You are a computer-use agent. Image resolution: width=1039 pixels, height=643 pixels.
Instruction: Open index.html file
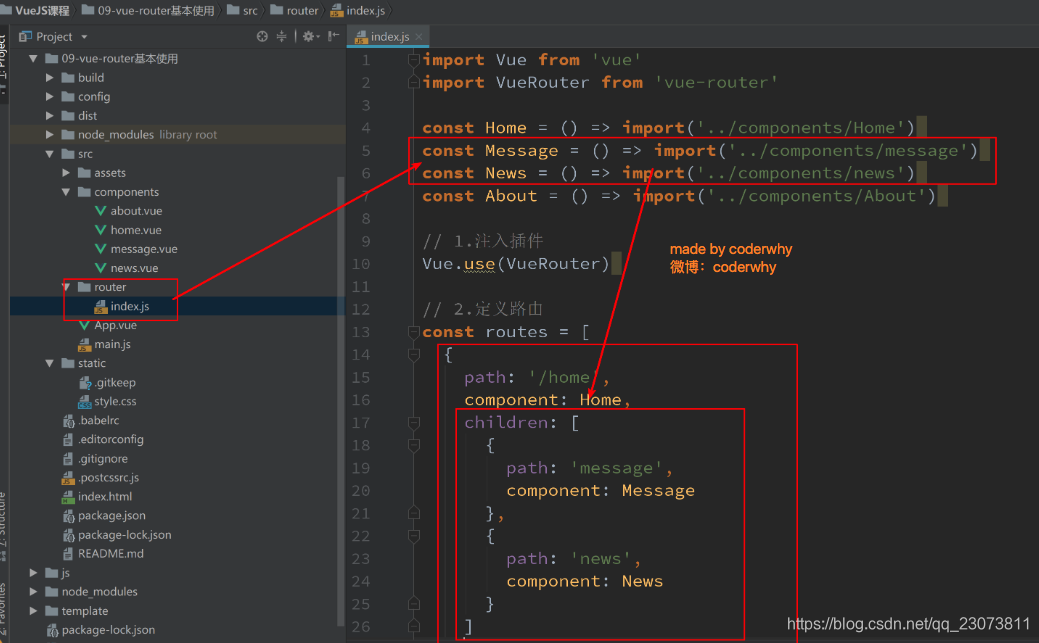tap(105, 497)
